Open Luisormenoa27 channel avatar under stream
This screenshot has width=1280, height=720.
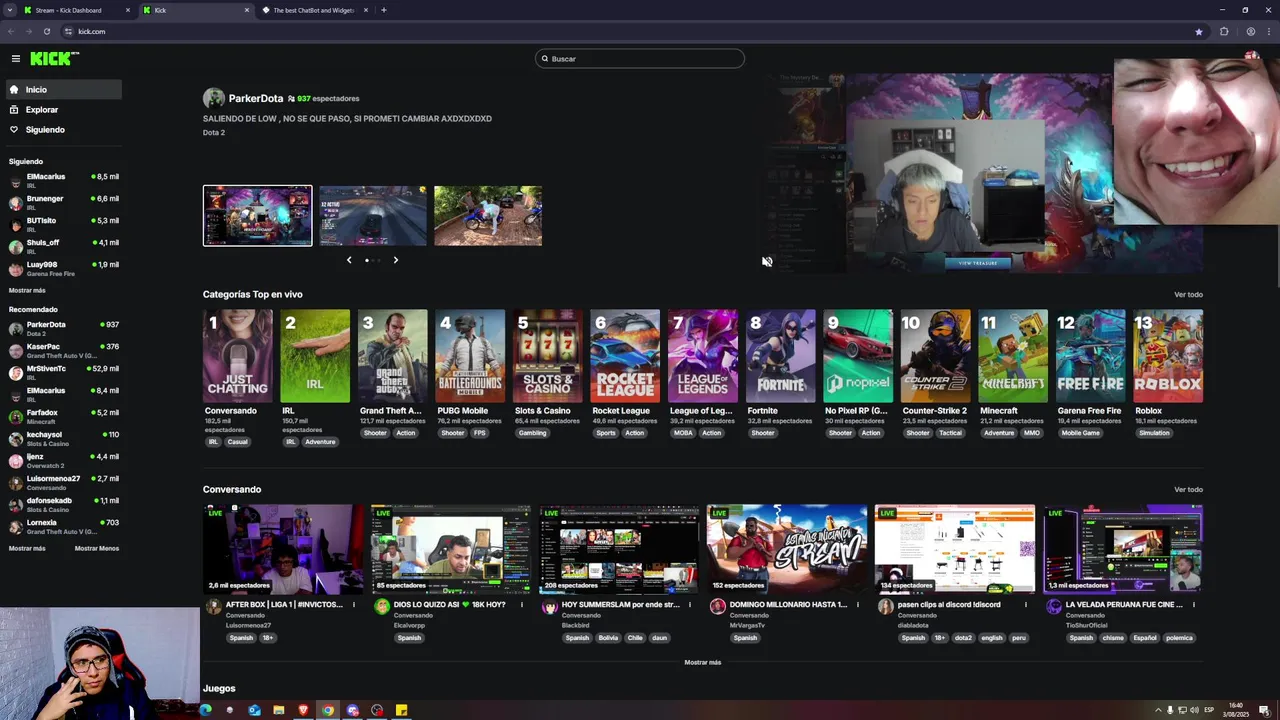click(x=213, y=607)
